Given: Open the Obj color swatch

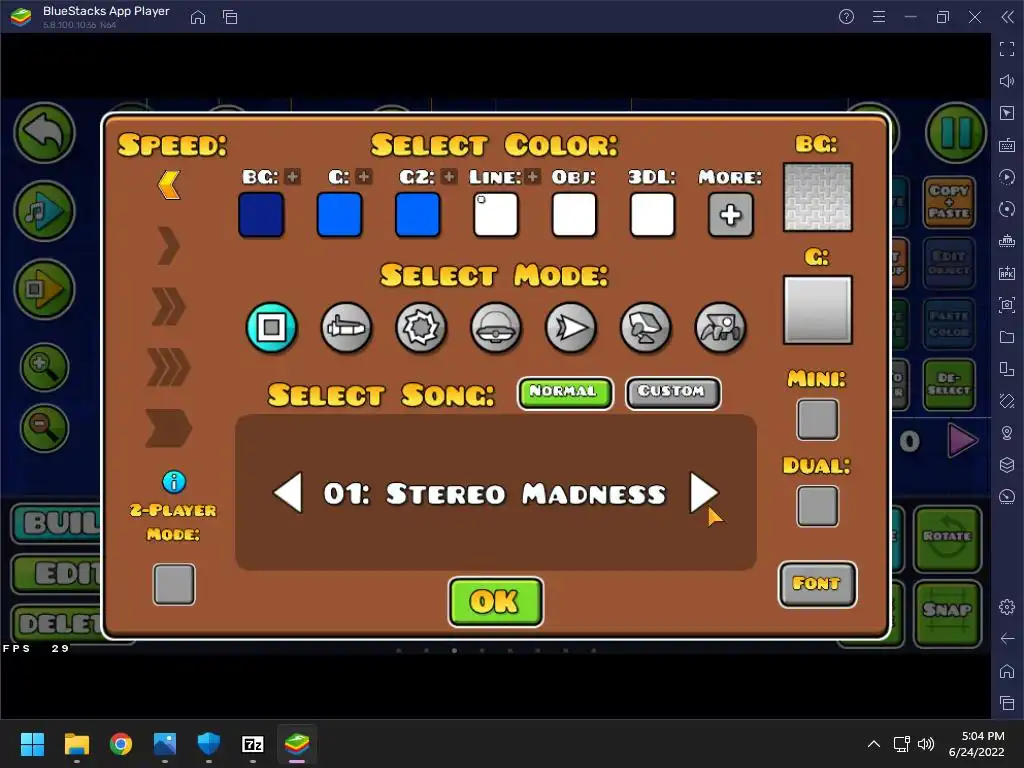Looking at the screenshot, I should pyautogui.click(x=574, y=214).
